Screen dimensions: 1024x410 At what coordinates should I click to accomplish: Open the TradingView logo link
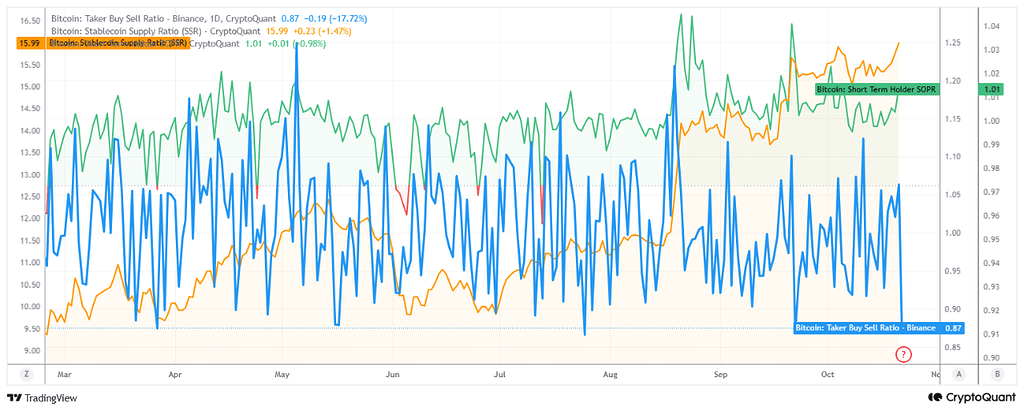coord(41,397)
